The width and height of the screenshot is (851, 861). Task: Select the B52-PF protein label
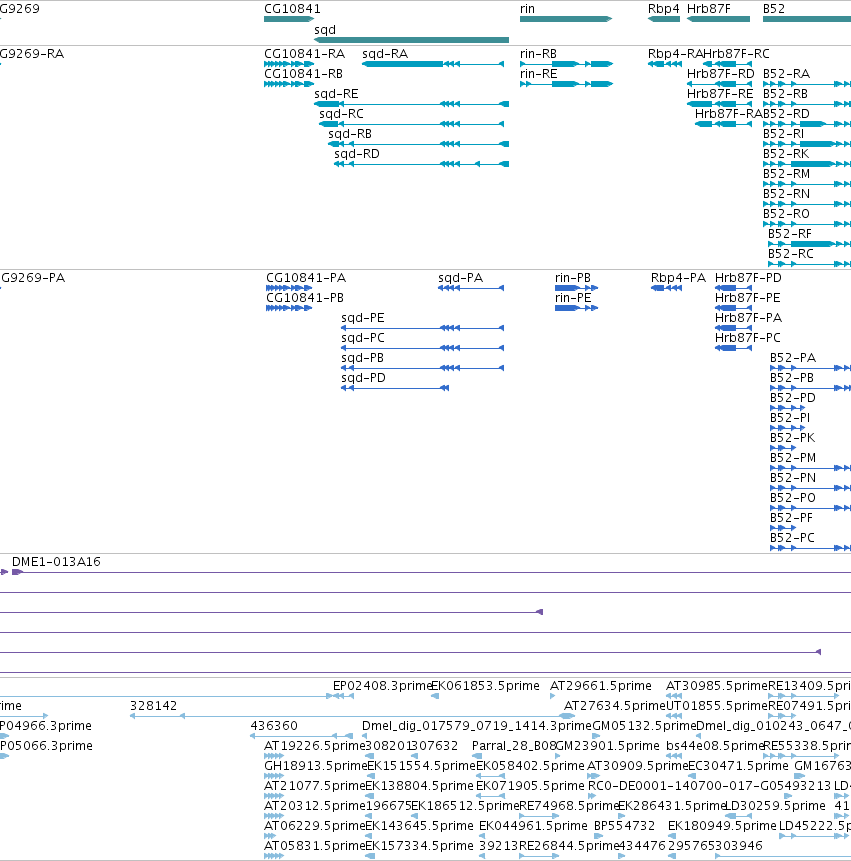pyautogui.click(x=791, y=518)
